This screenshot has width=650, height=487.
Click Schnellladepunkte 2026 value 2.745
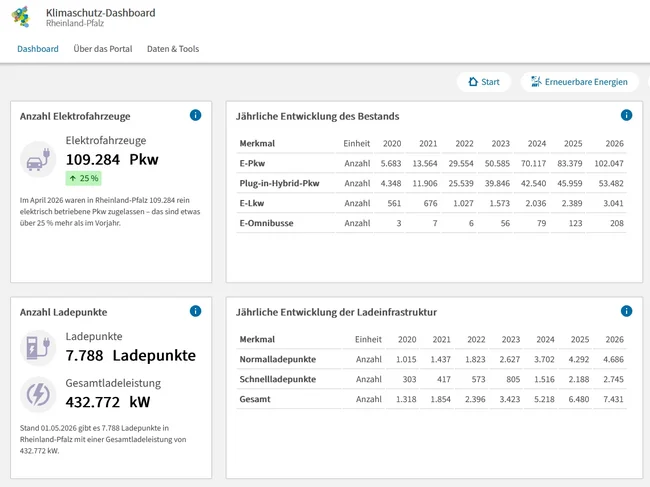click(x=613, y=379)
